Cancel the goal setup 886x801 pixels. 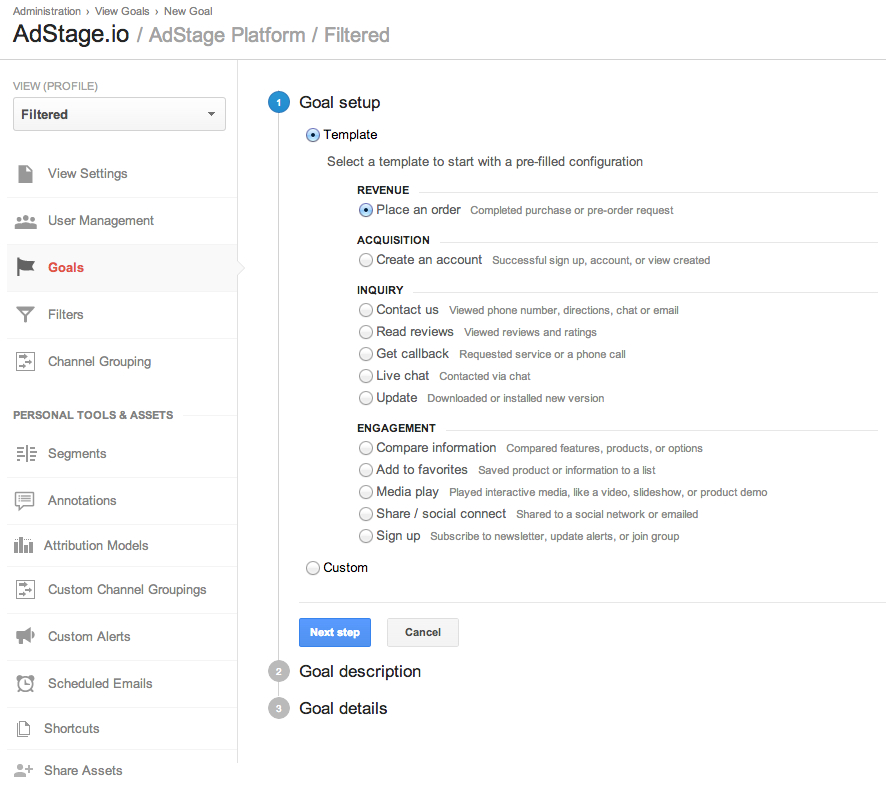click(x=422, y=632)
